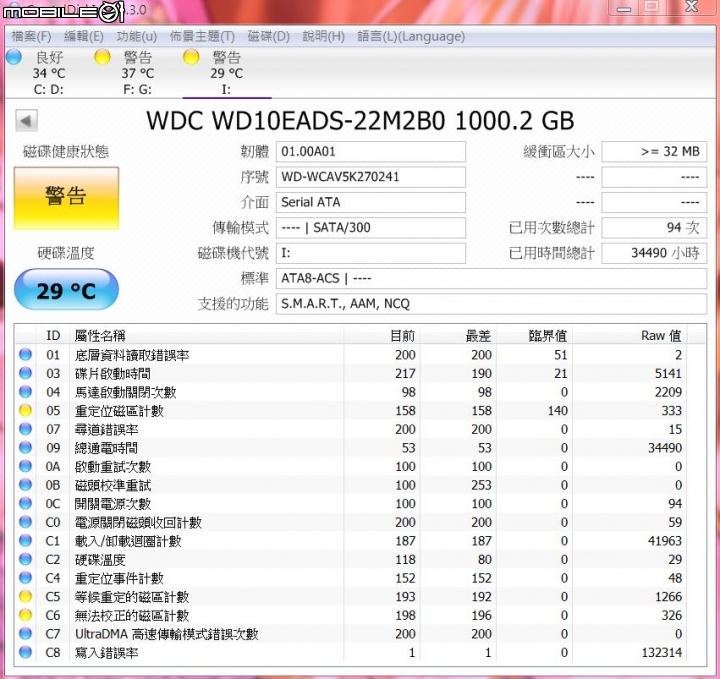Click the 臨界值 column header
Screen dimensions: 720x679
point(534,335)
